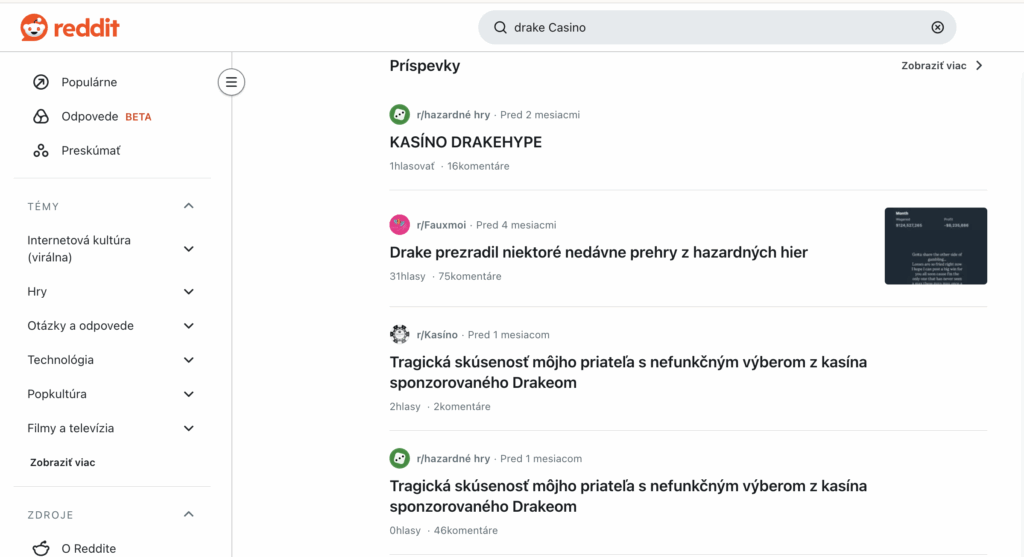Expand Filmy a televízia topic

(189, 428)
